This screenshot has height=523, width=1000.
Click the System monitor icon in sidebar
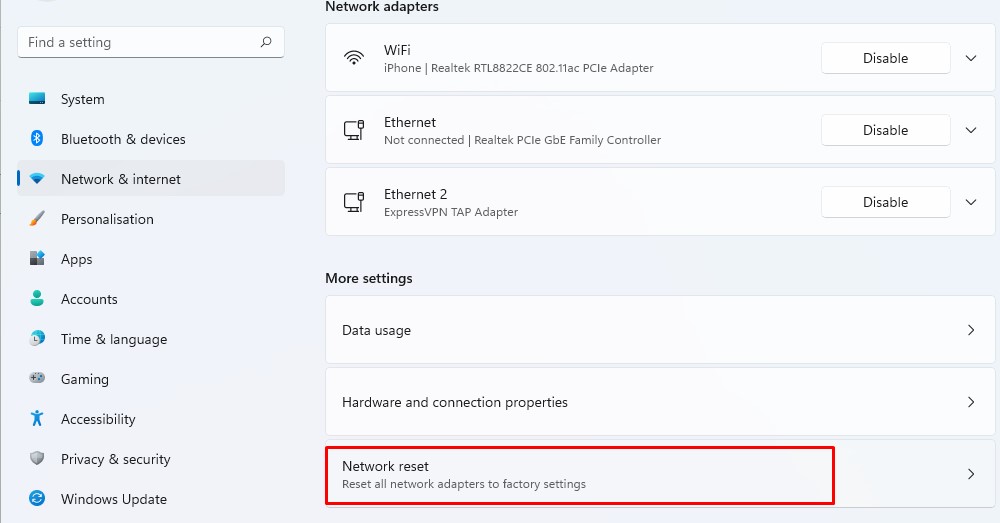37,99
